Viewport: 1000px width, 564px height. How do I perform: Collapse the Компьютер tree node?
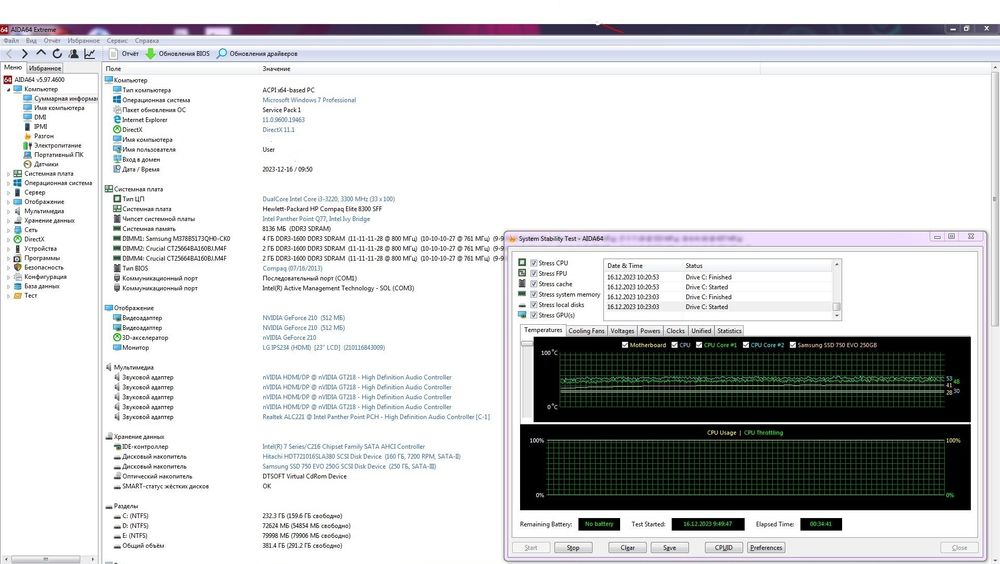8,89
